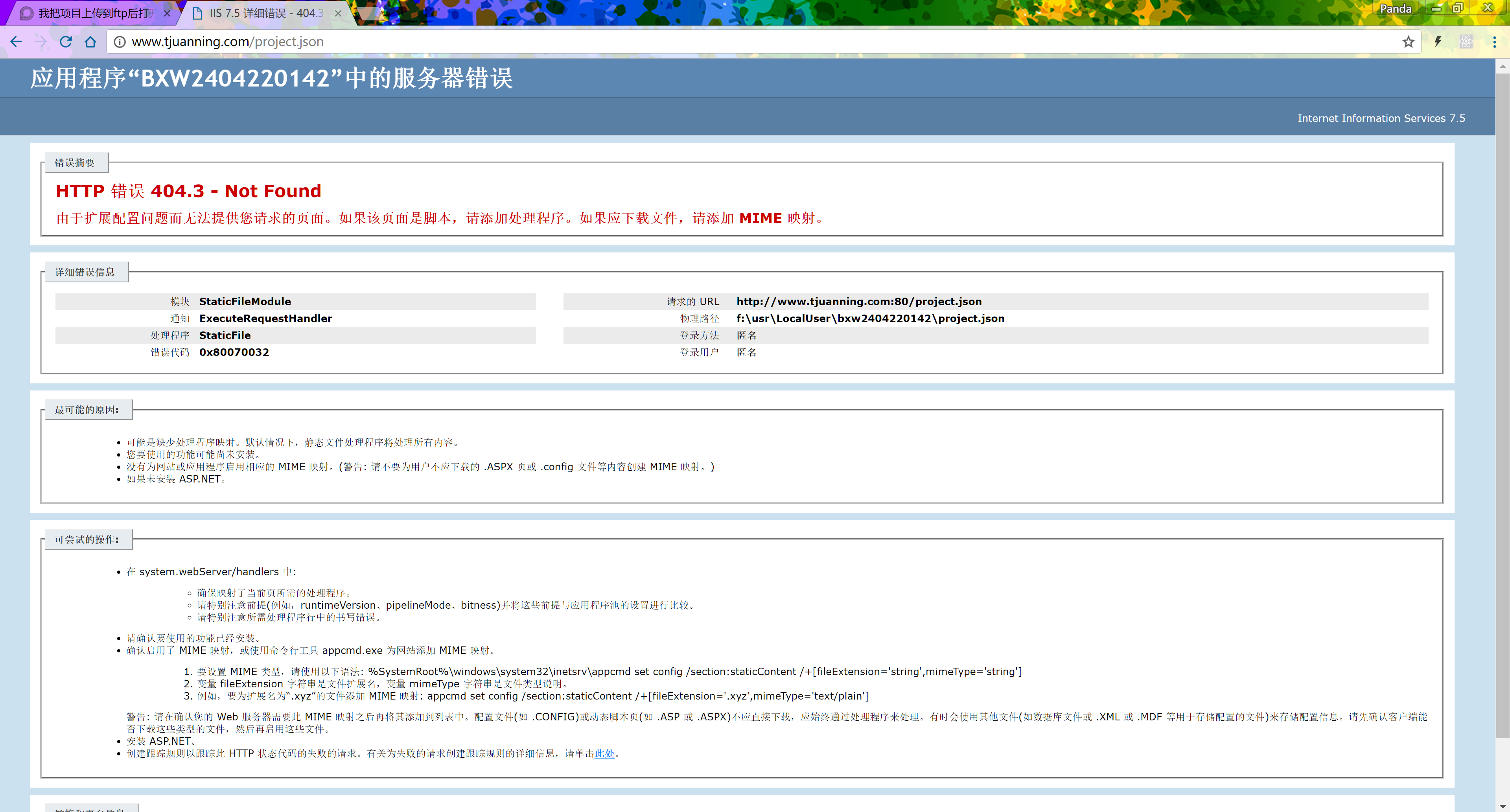Close the first browser tab
This screenshot has width=1510, height=812.
click(167, 13)
